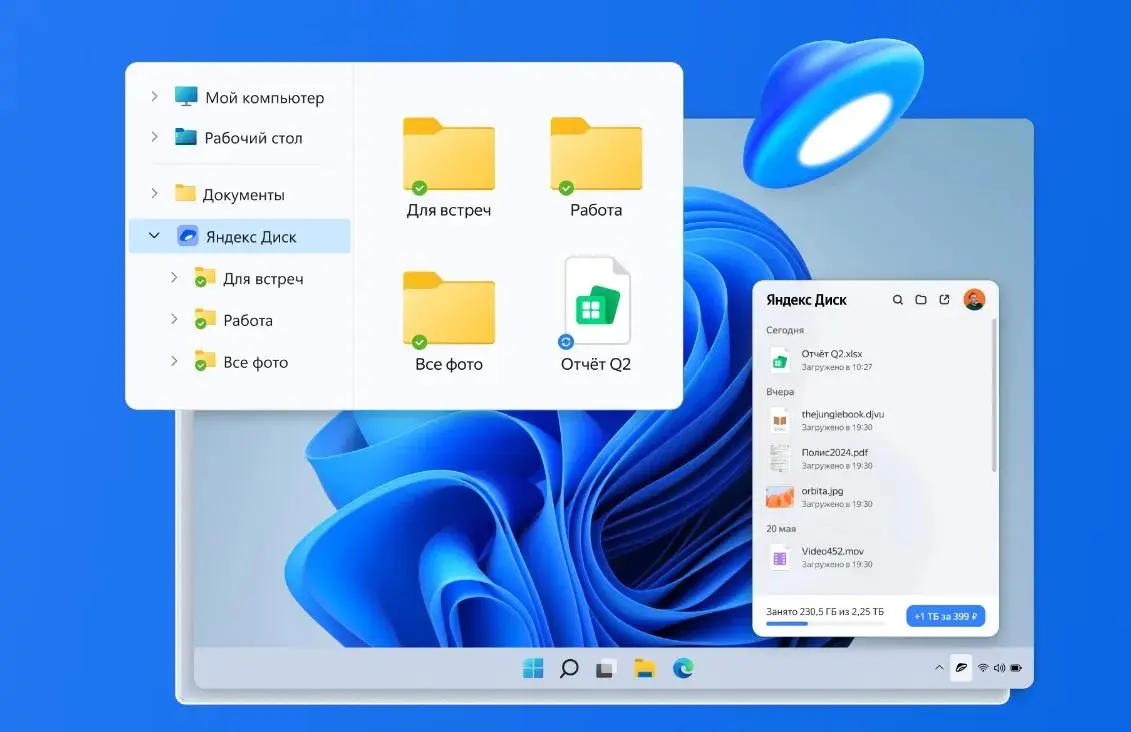Image resolution: width=1131 pixels, height=732 pixels.
Task: Click the Вчера section heading
Action: [x=780, y=392]
